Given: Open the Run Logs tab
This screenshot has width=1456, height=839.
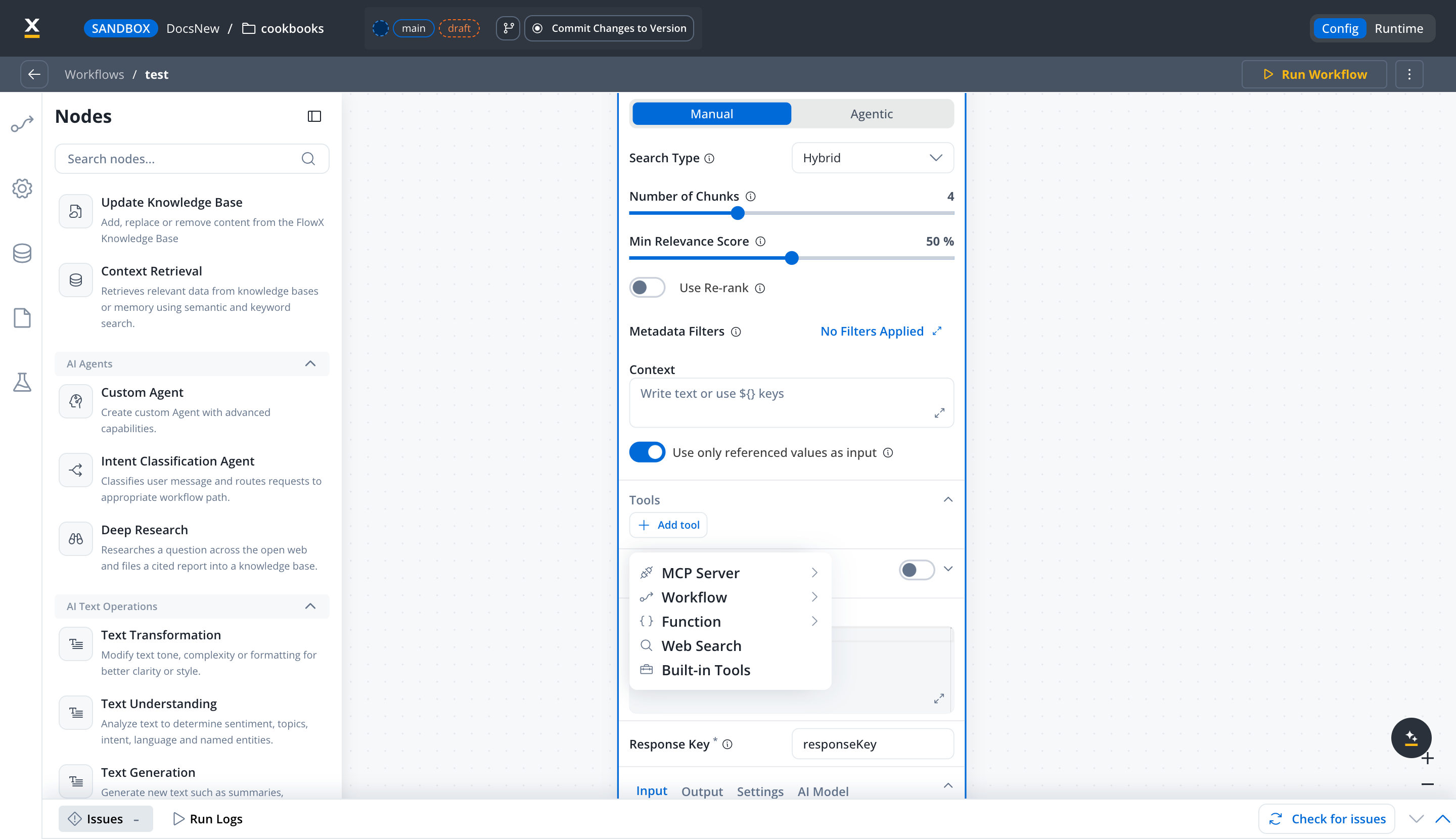Looking at the screenshot, I should point(208,819).
